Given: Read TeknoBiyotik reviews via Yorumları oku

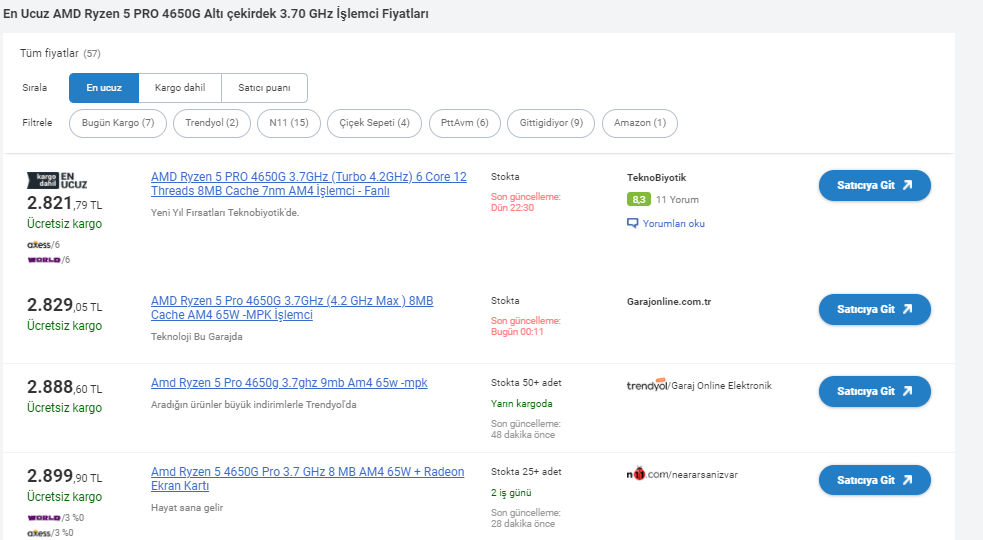Looking at the screenshot, I should click(673, 223).
